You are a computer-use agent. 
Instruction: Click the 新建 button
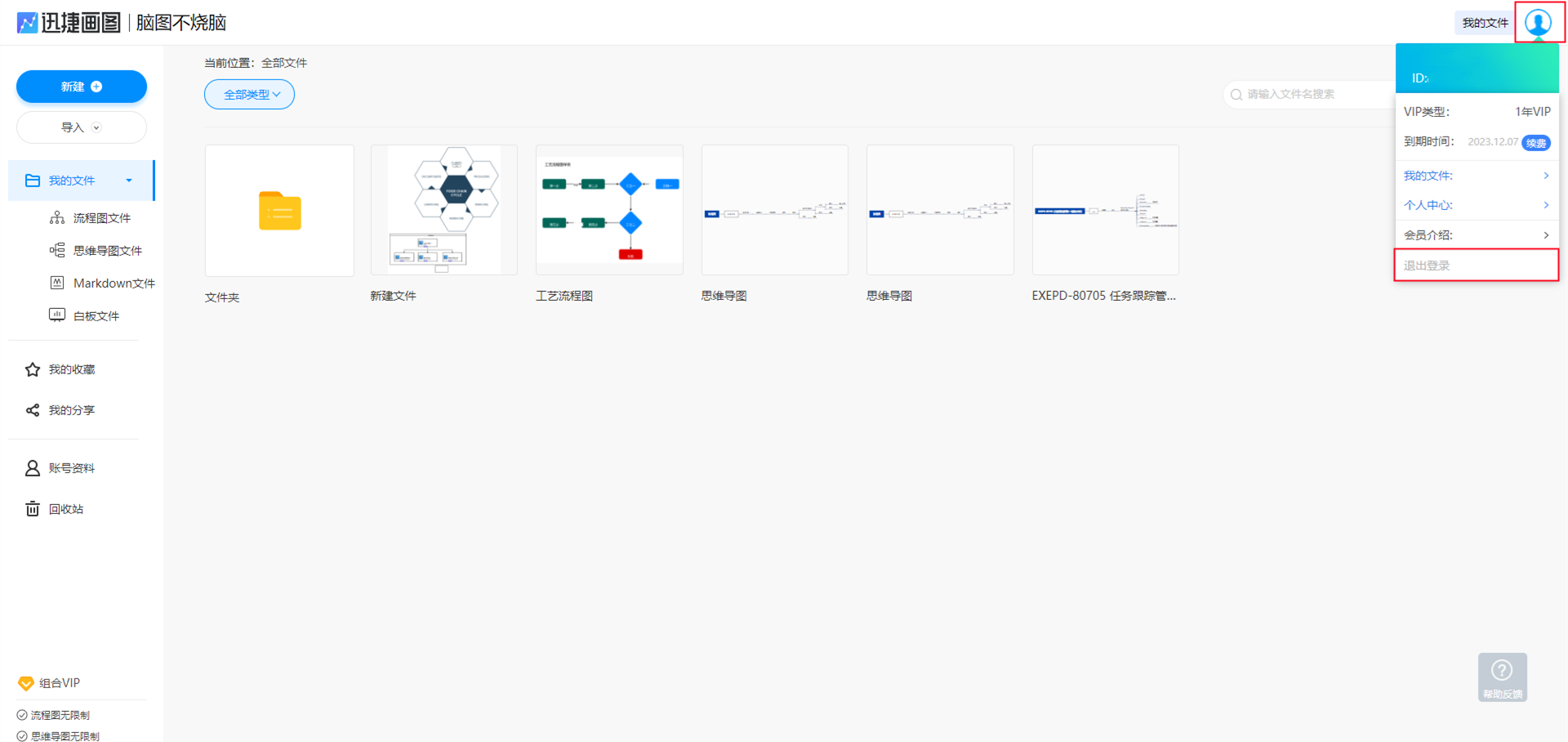tap(81, 87)
